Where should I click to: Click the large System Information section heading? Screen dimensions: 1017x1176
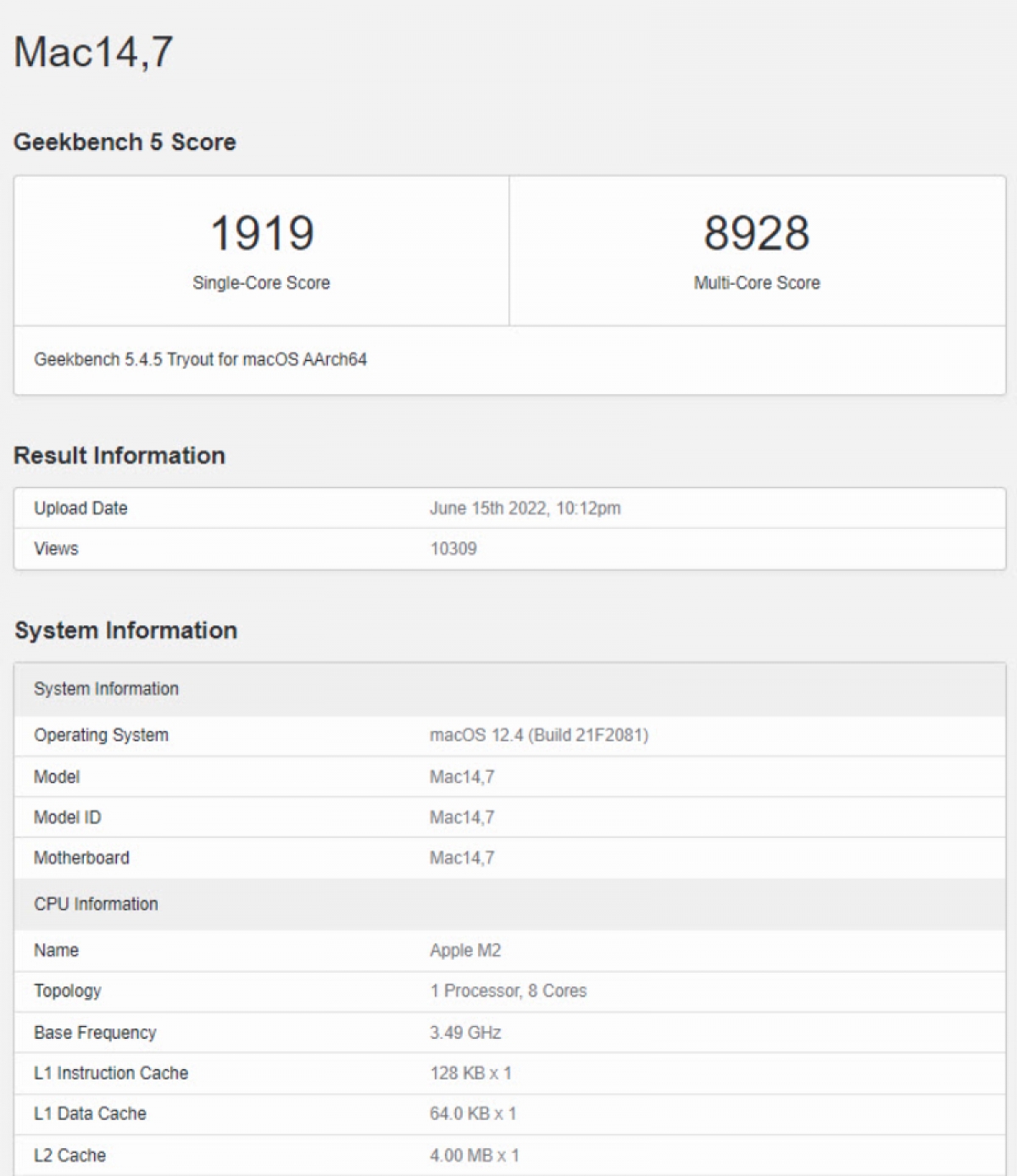click(x=125, y=630)
